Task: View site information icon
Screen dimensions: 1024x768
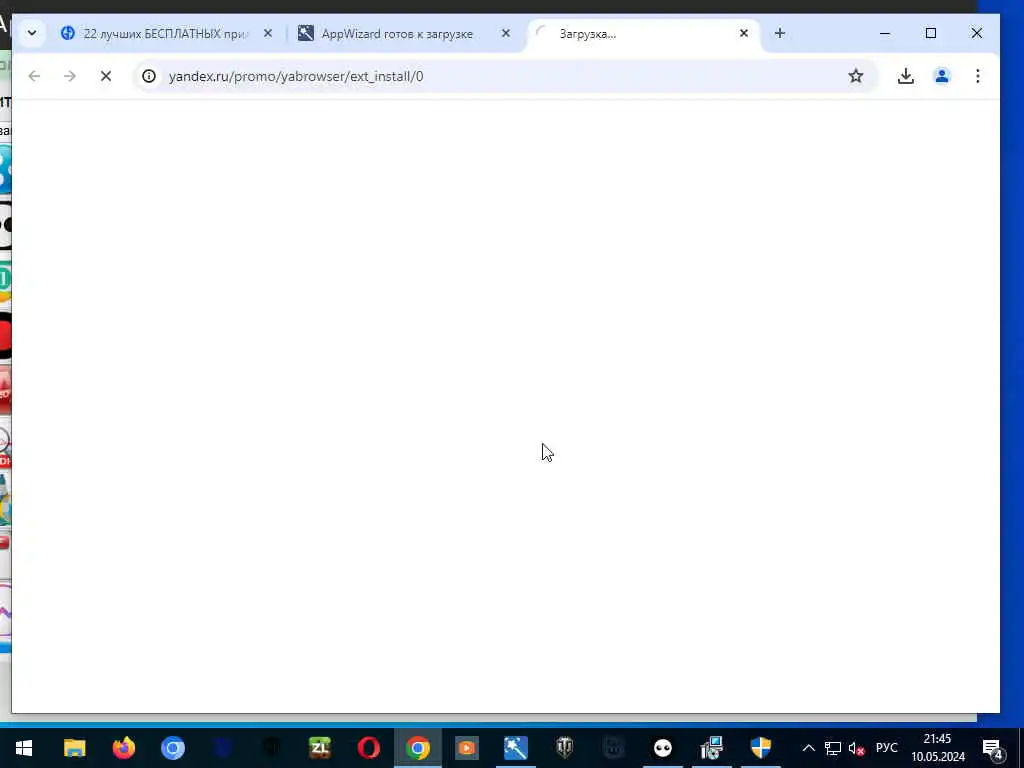Action: click(149, 76)
